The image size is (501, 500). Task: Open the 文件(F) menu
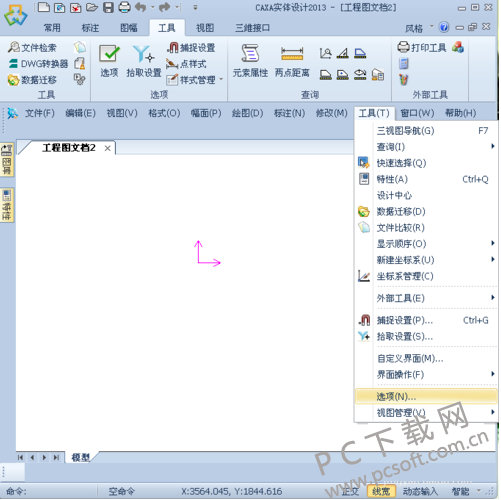pos(40,113)
